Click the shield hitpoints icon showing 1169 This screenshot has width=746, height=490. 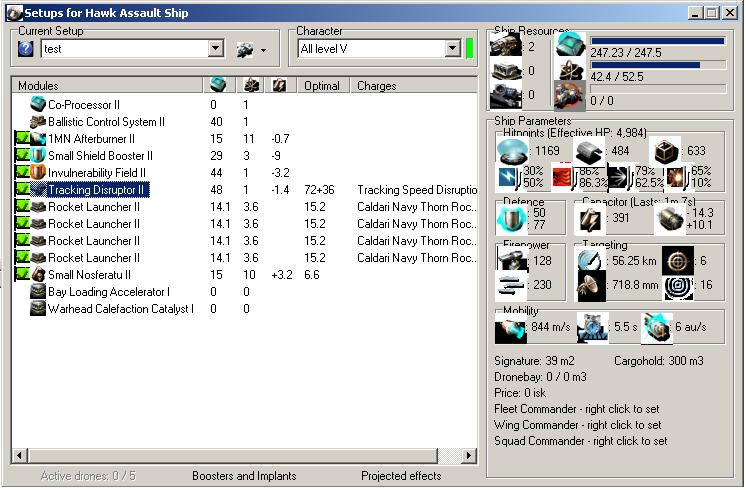(x=512, y=151)
